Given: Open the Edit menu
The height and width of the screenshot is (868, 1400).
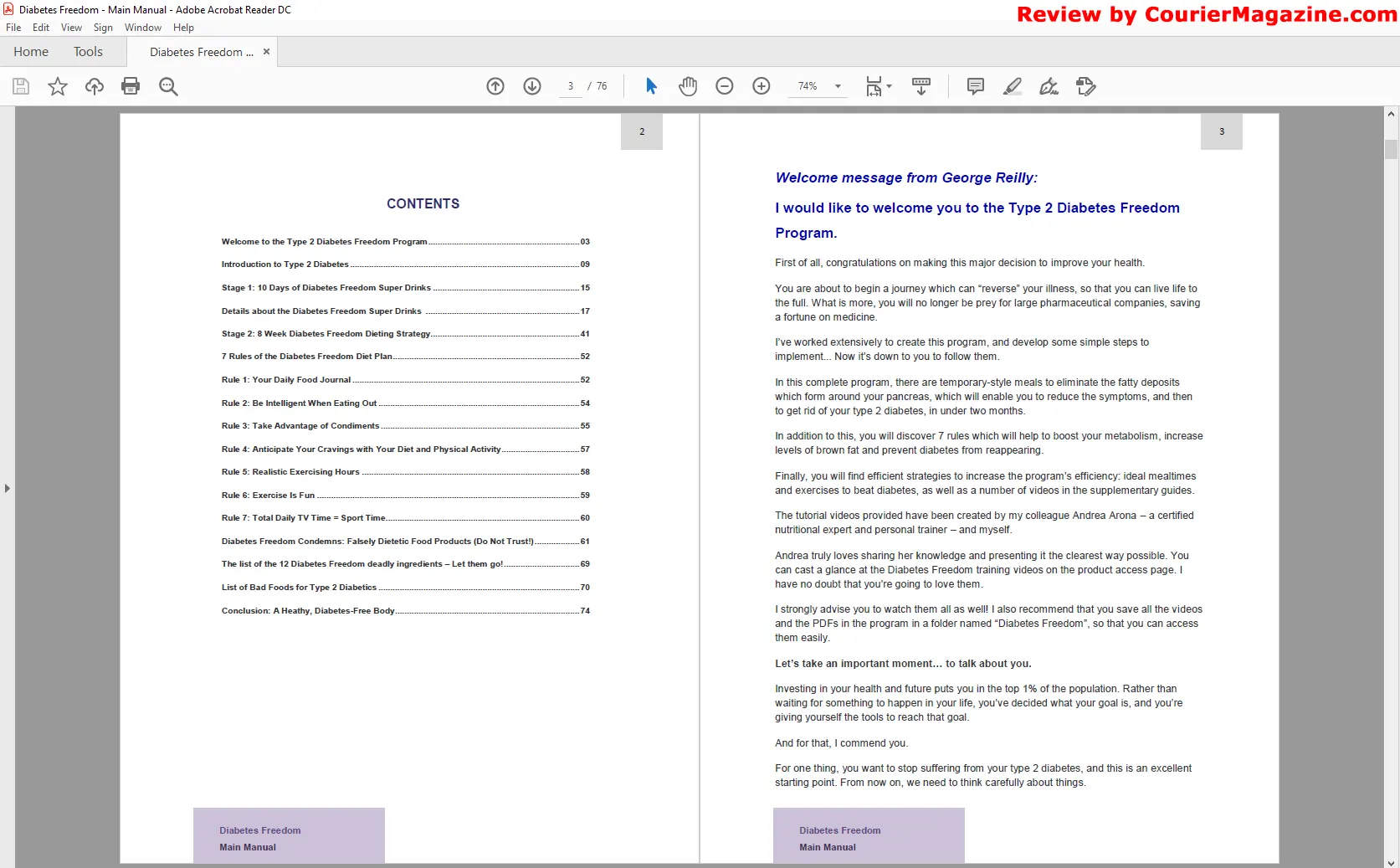Looking at the screenshot, I should 41,28.
